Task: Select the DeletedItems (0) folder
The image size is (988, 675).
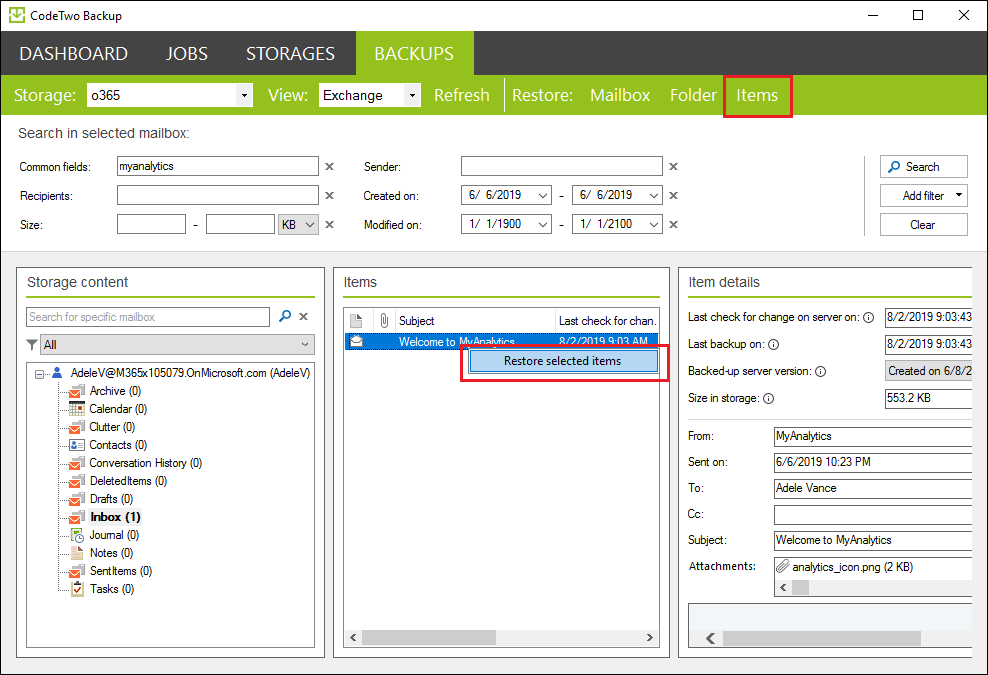Action: [x=129, y=481]
